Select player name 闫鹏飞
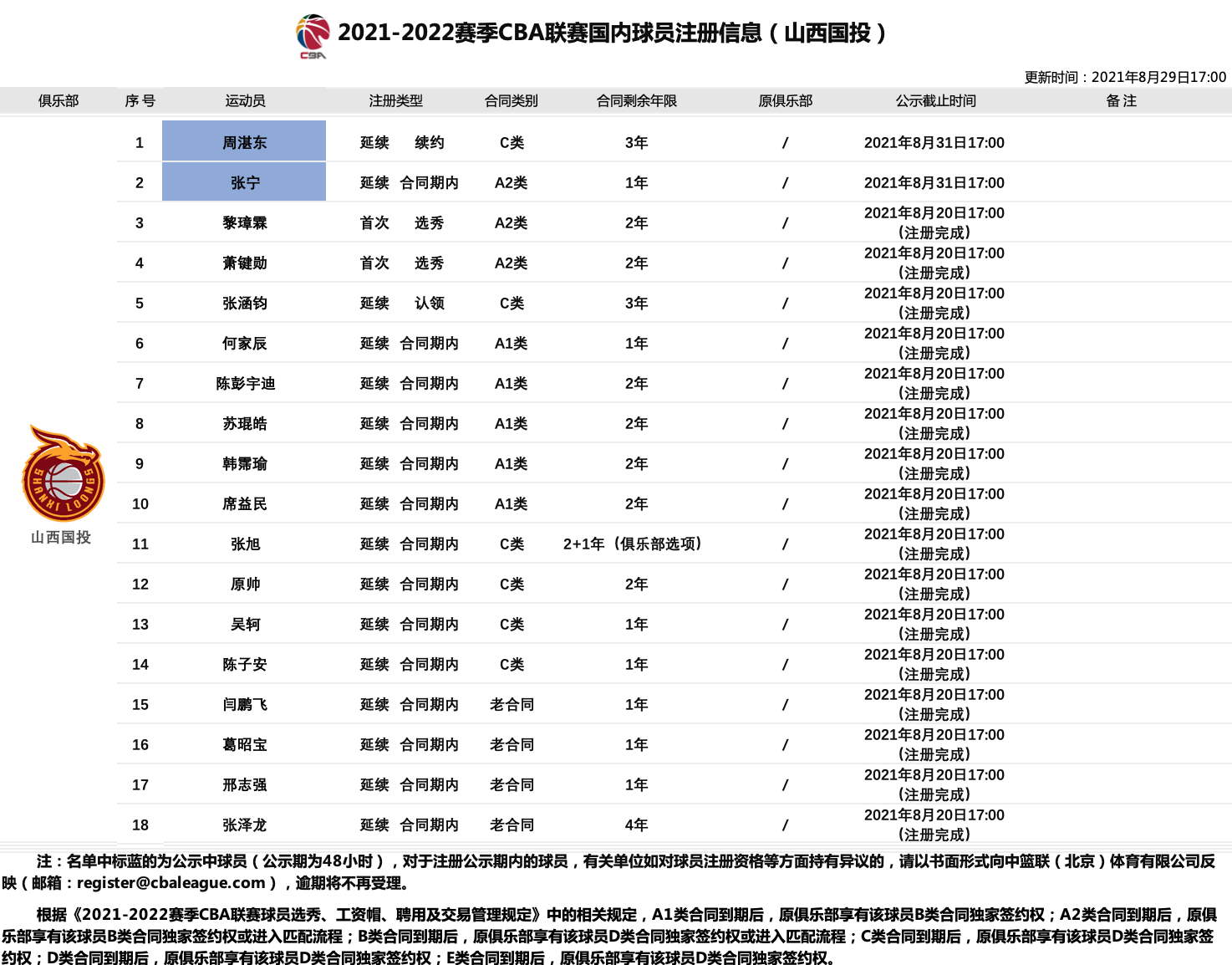 click(x=244, y=704)
